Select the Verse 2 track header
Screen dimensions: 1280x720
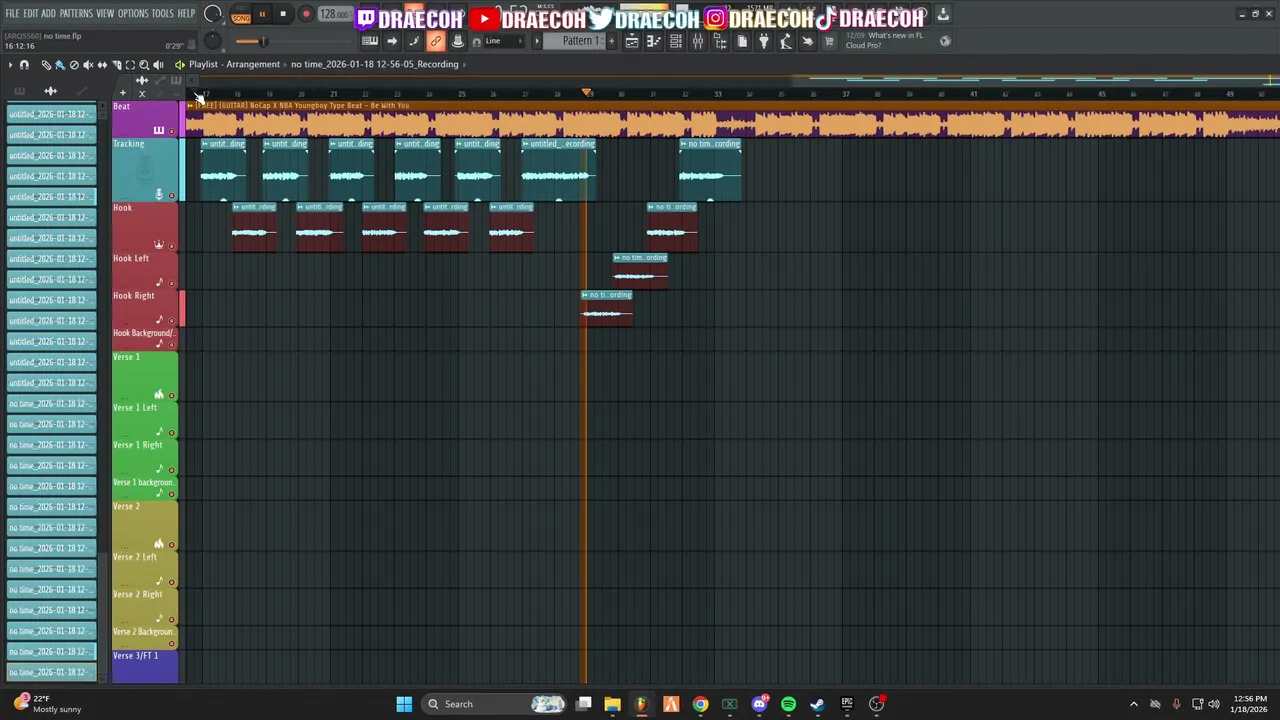[145, 525]
